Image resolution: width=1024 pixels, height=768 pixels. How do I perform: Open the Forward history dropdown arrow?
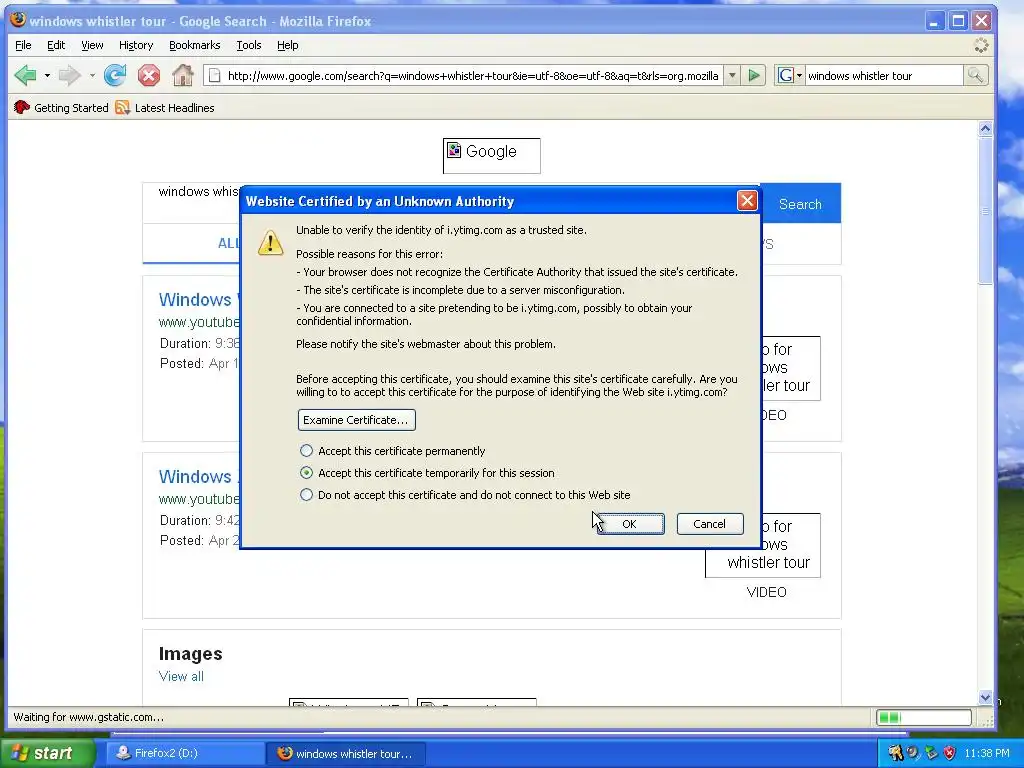click(91, 76)
